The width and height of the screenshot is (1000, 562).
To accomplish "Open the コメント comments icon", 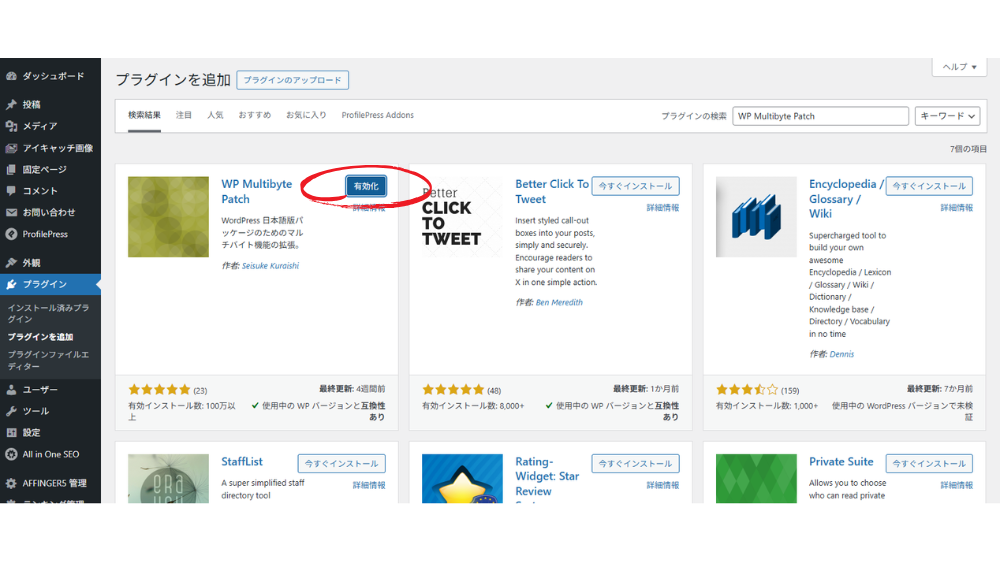I will click(11, 191).
